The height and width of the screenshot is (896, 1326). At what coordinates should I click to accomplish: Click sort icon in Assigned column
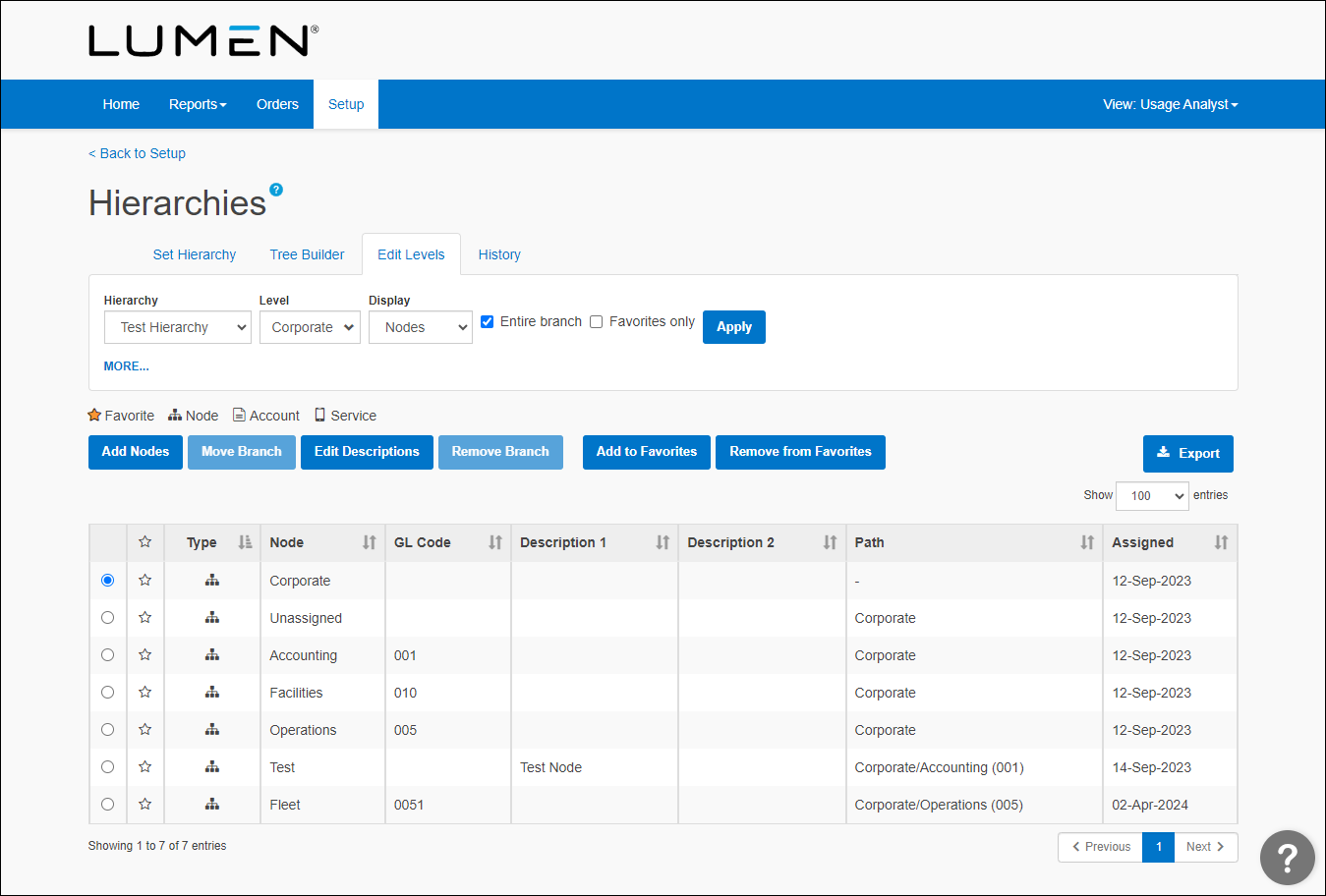[x=1221, y=542]
